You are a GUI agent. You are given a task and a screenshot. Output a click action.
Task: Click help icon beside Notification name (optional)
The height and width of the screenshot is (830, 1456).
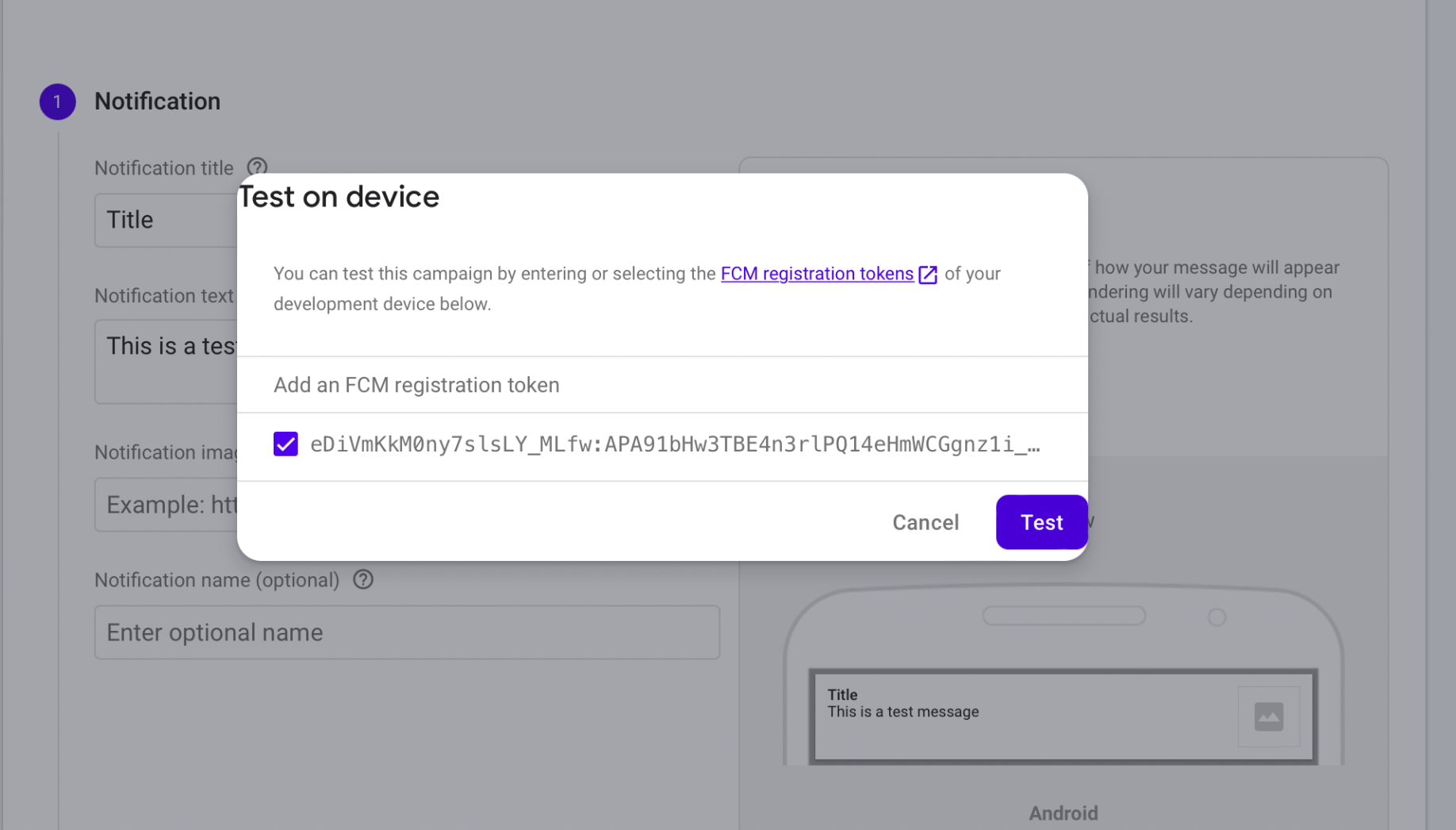coord(363,580)
